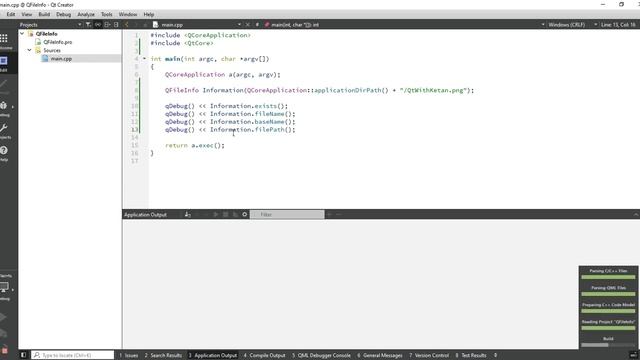640x360 pixels.
Task: Collapse the Sources folder node
Action: (x=29, y=50)
